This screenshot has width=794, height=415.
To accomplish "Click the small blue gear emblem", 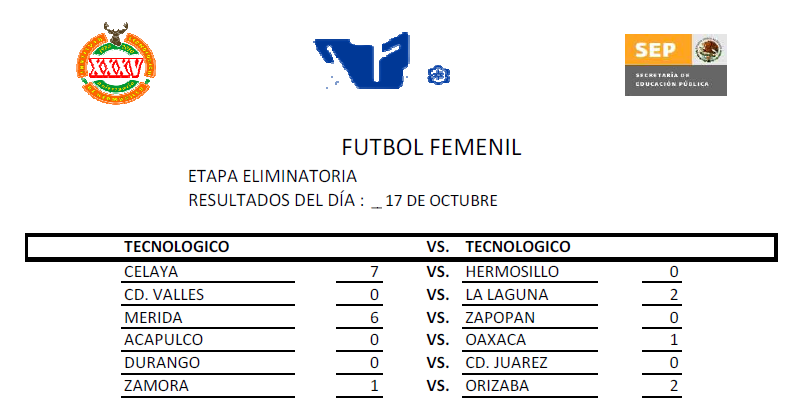I will coord(437,74).
